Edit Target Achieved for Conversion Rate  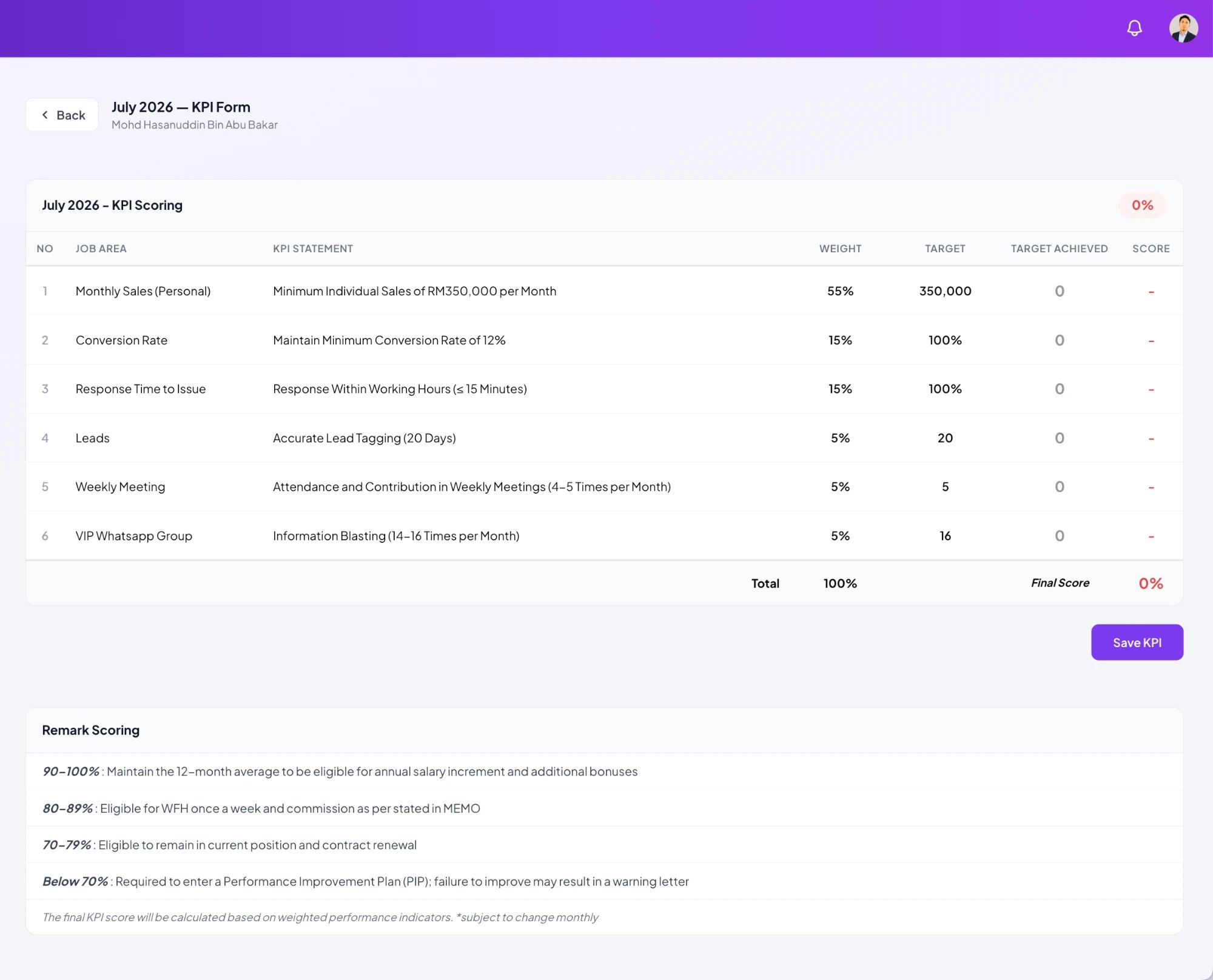(x=1059, y=340)
